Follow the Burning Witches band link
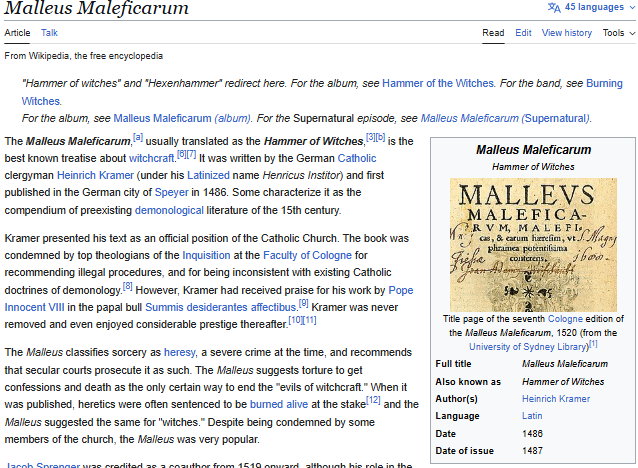Image resolution: width=638 pixels, height=468 pixels. pyautogui.click(x=604, y=83)
